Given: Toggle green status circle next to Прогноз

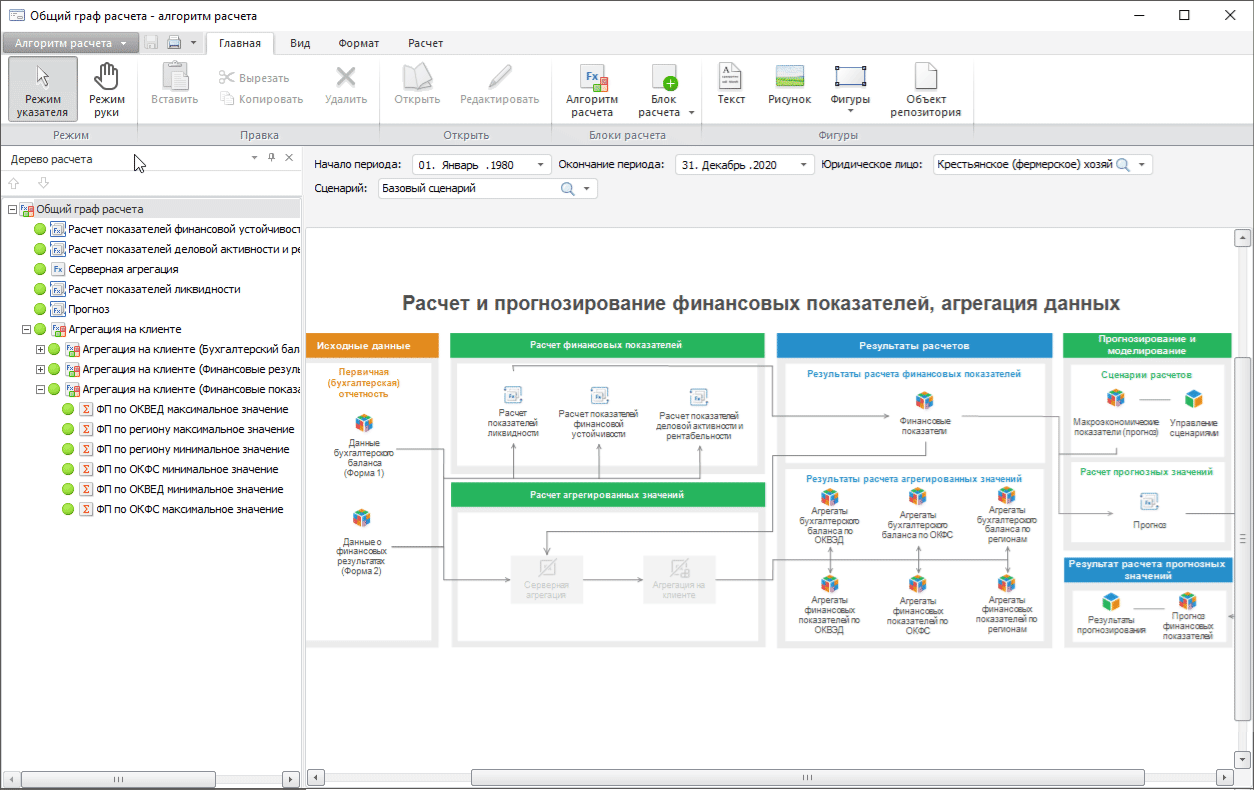Looking at the screenshot, I should [40, 309].
